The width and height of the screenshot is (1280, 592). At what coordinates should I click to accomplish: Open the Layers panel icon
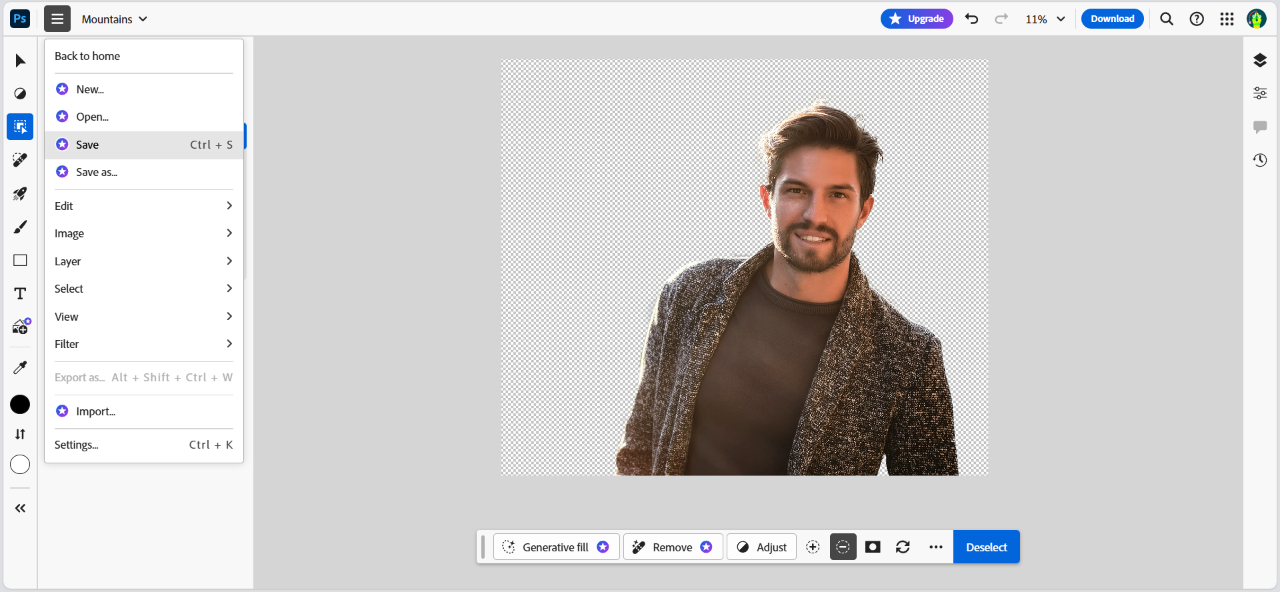tap(1260, 60)
